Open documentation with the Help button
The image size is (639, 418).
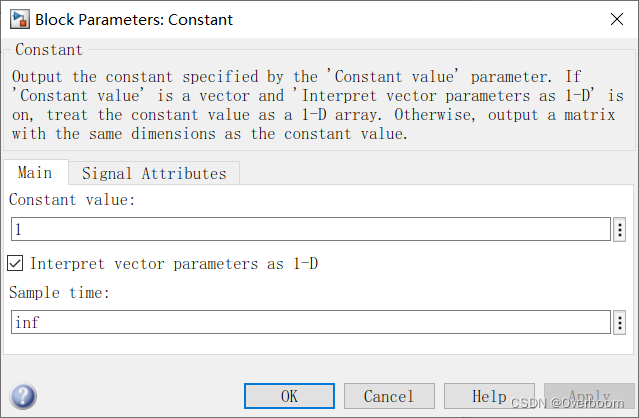(489, 396)
